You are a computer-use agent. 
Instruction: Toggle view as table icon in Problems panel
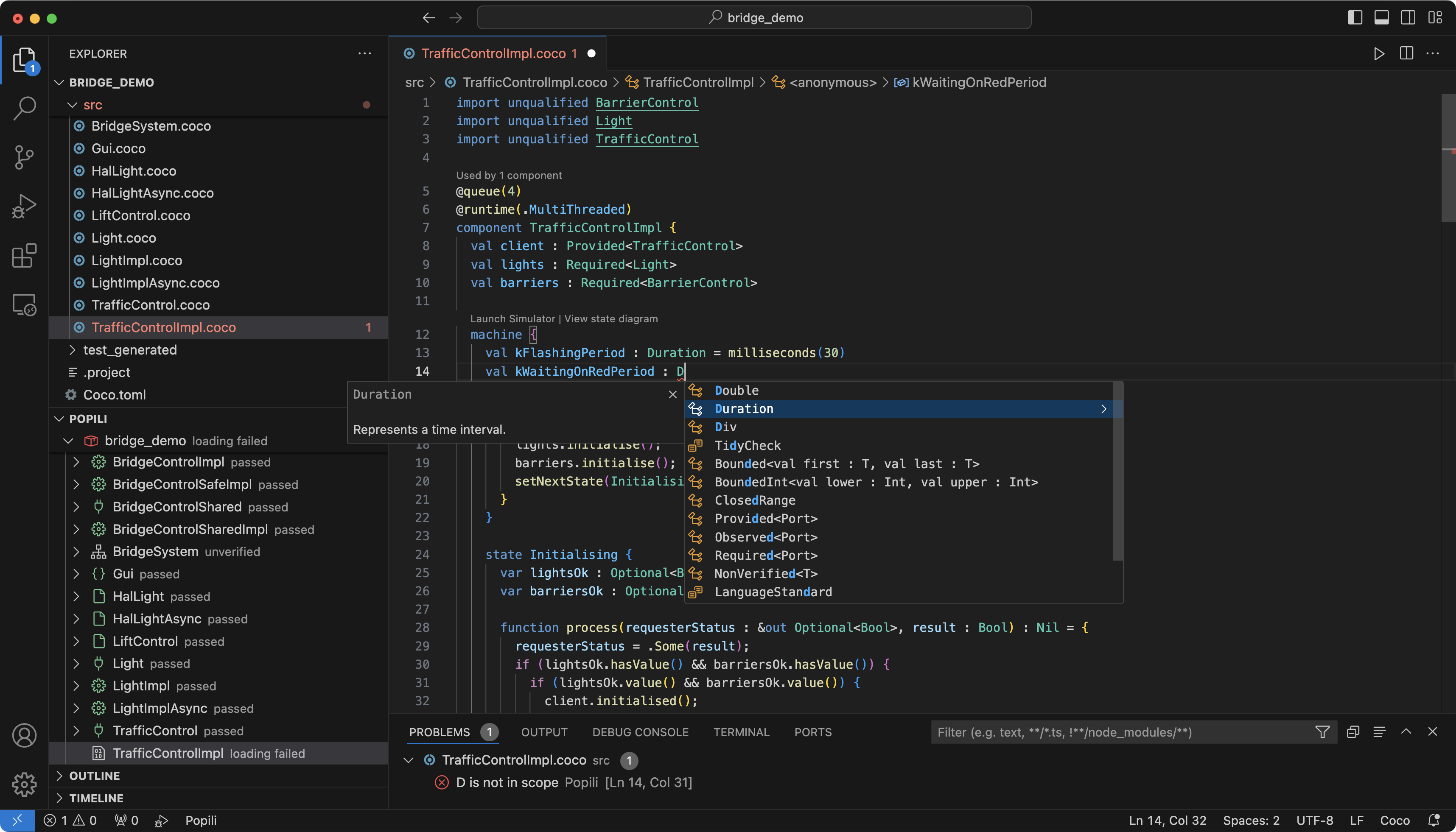[x=1379, y=732]
